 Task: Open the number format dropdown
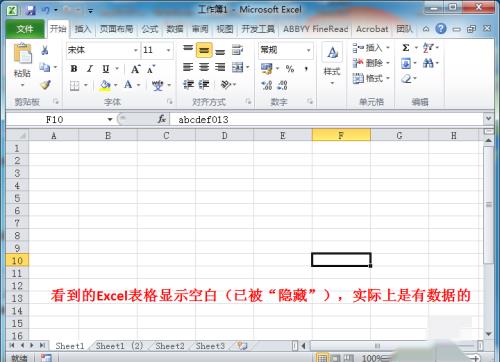point(309,50)
